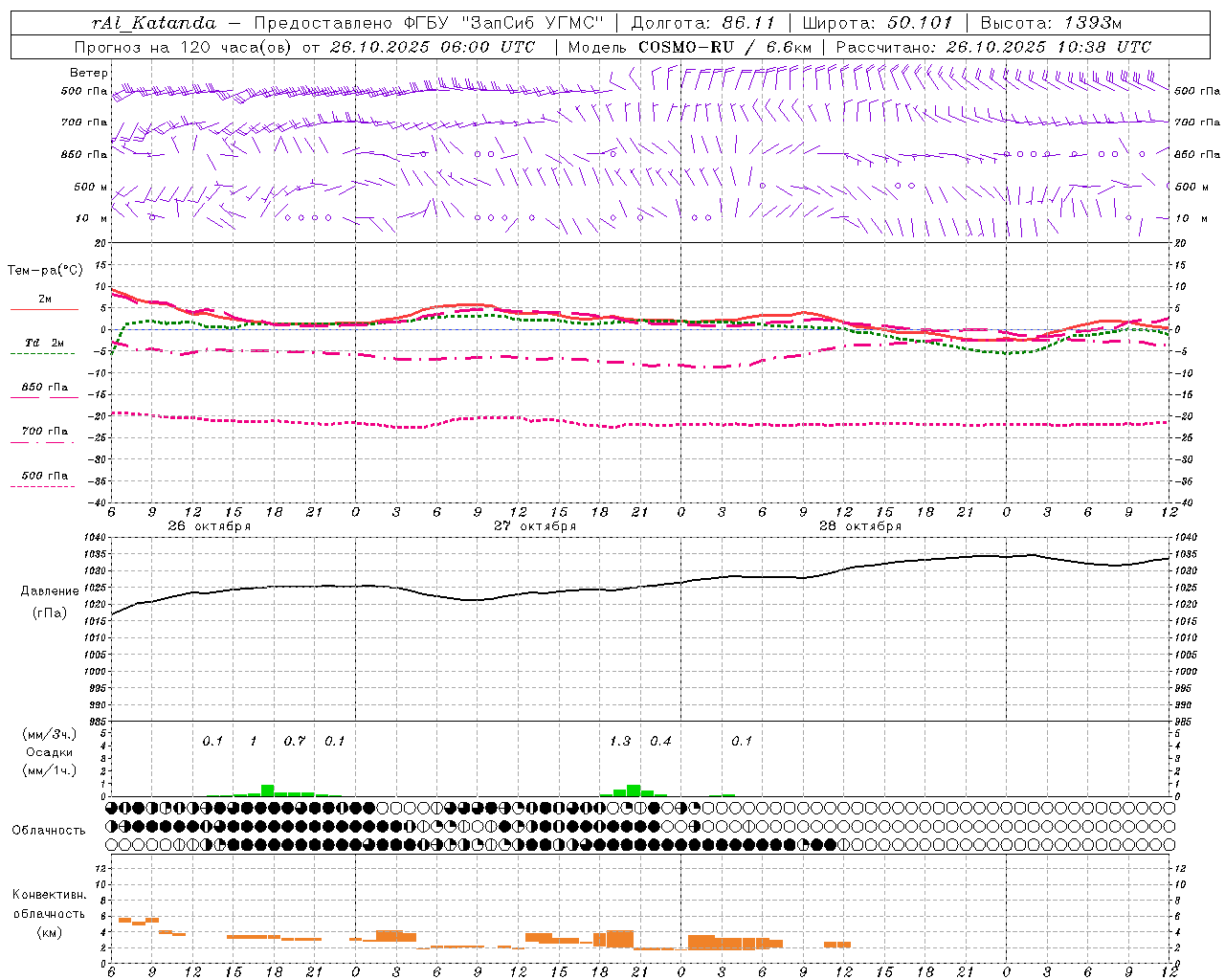The image size is (1225, 980).
Task: Click the pink dotted line swatch under legend '500 гПа'
Action: 43,486
